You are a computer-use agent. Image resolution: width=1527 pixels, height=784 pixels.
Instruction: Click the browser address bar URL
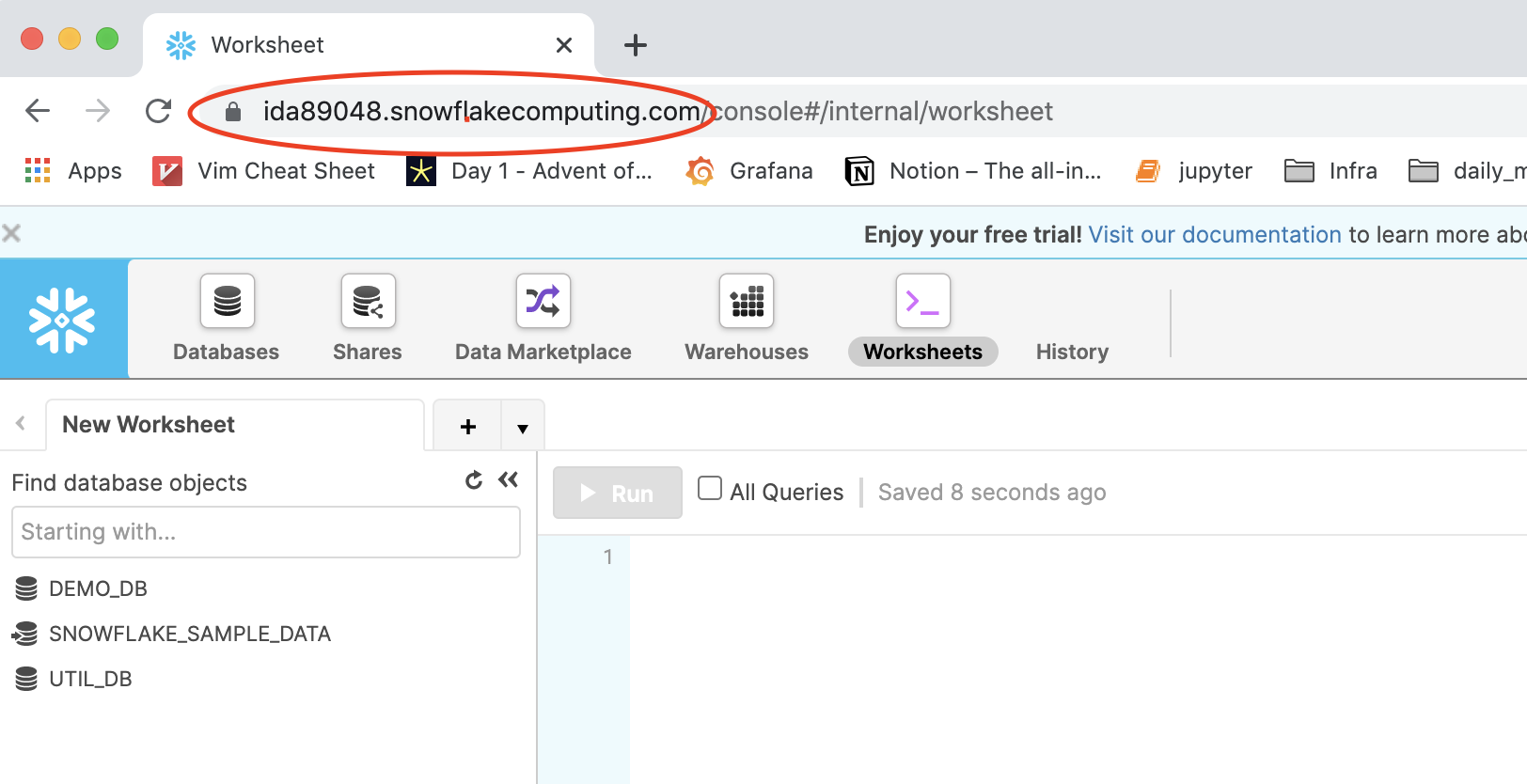[657, 111]
